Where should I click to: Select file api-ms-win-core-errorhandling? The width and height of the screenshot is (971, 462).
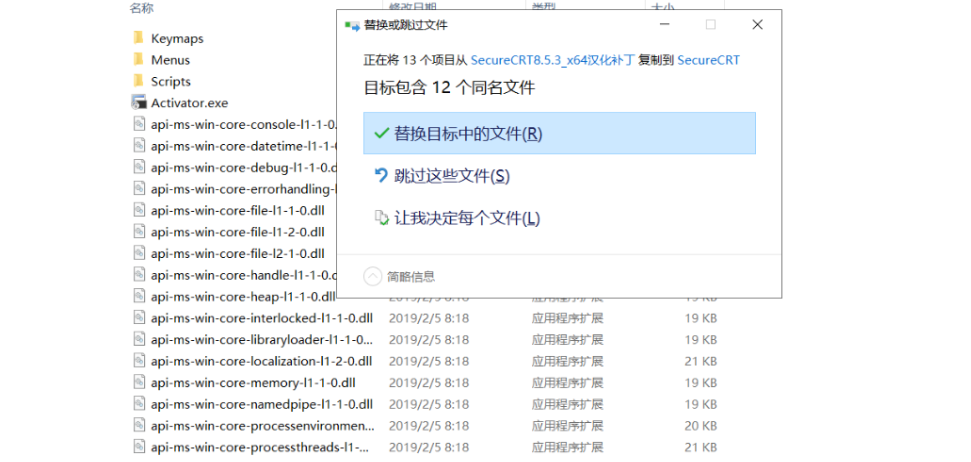[x=243, y=189]
